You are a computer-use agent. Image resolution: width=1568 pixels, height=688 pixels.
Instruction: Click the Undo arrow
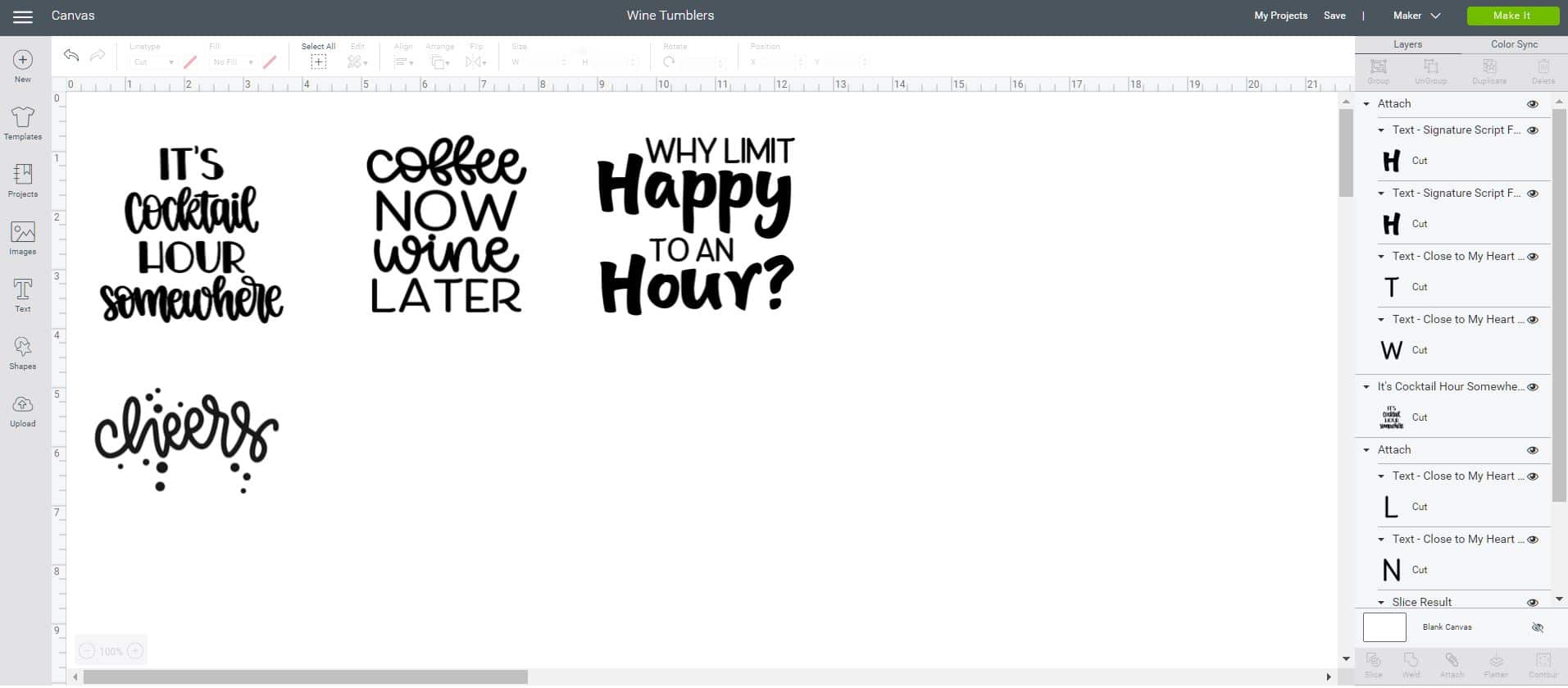[x=71, y=56]
